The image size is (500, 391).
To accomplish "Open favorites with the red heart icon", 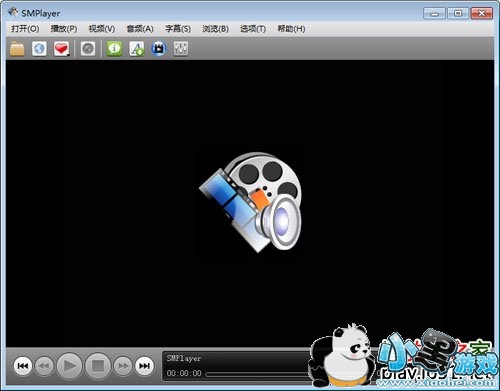I will 62,49.
